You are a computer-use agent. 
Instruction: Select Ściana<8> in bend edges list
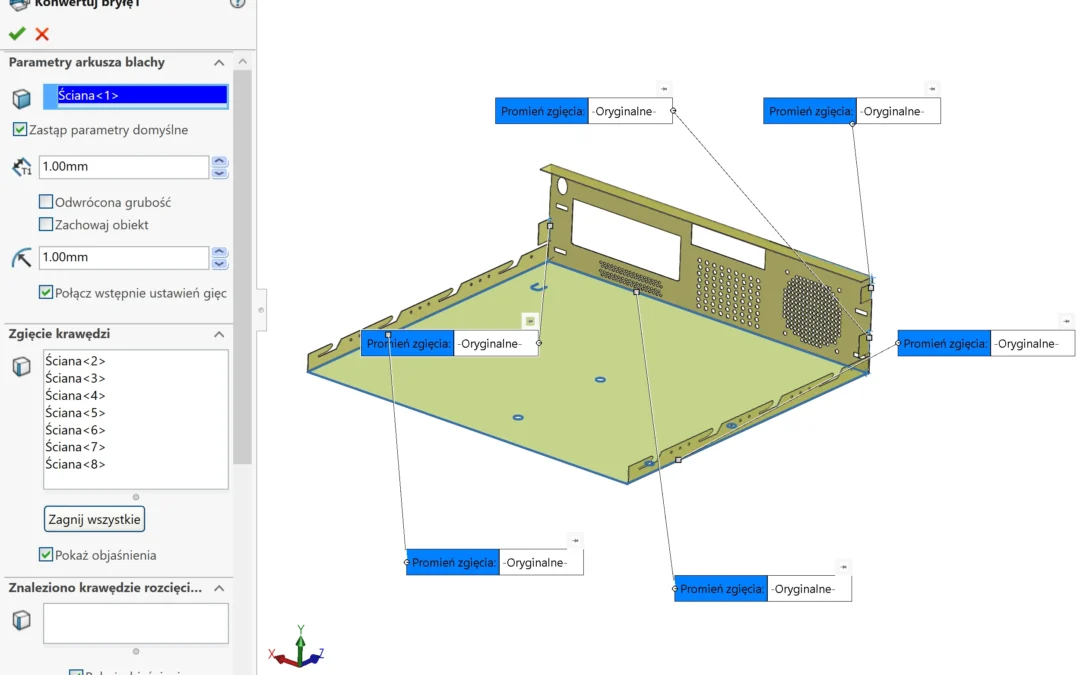coord(75,464)
